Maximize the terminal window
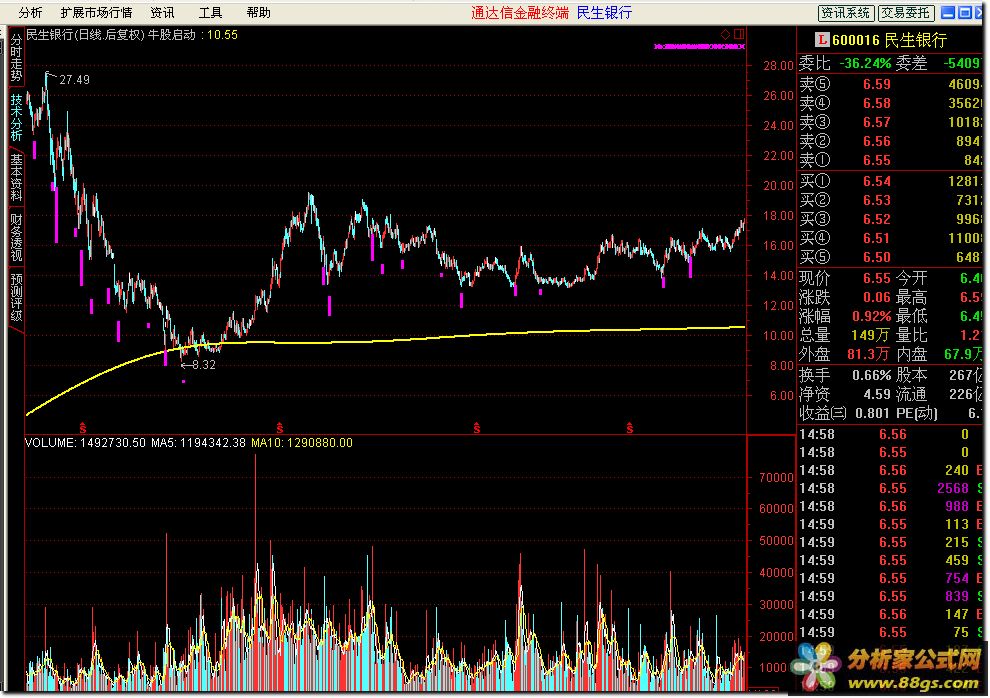The width and height of the screenshot is (990, 698). coord(964,13)
